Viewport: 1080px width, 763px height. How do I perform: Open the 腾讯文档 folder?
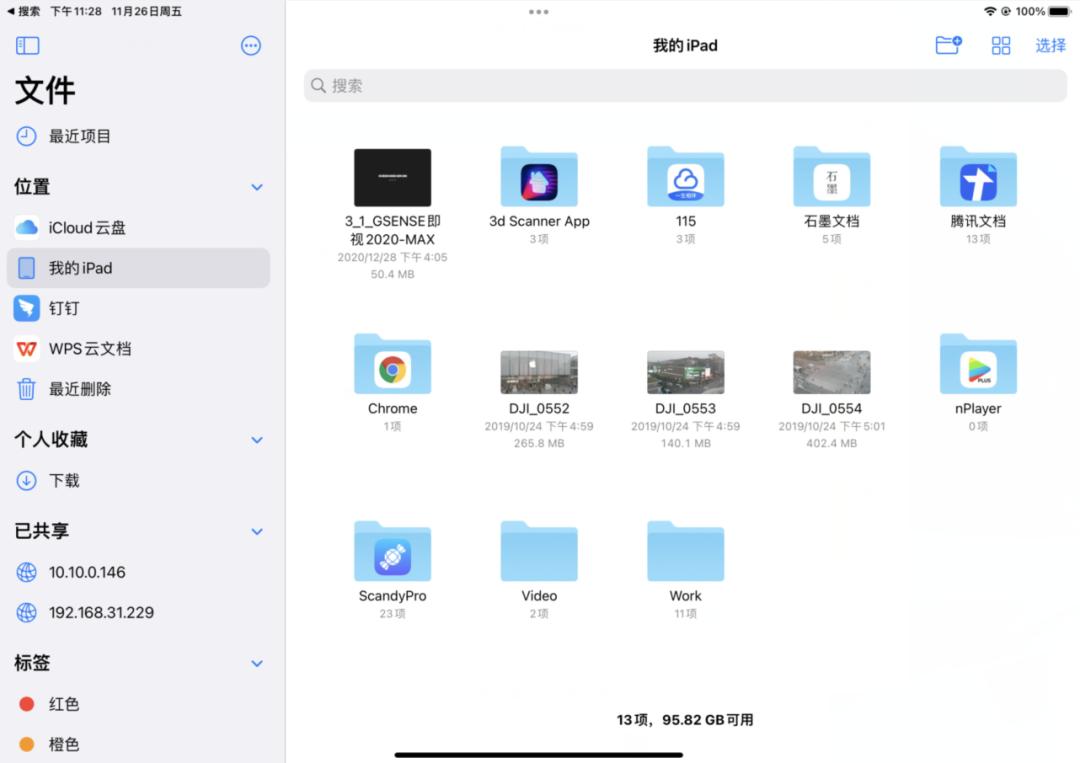978,179
